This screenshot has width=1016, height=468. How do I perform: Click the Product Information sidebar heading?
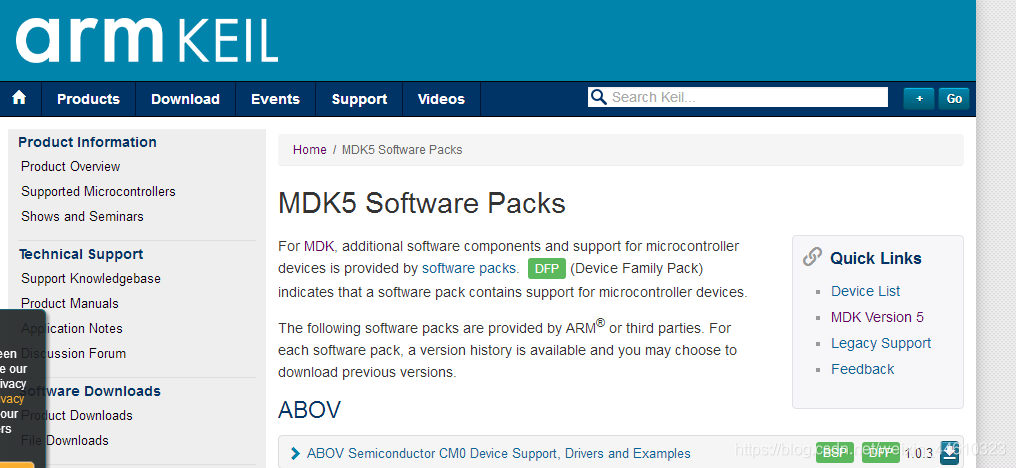[87, 142]
